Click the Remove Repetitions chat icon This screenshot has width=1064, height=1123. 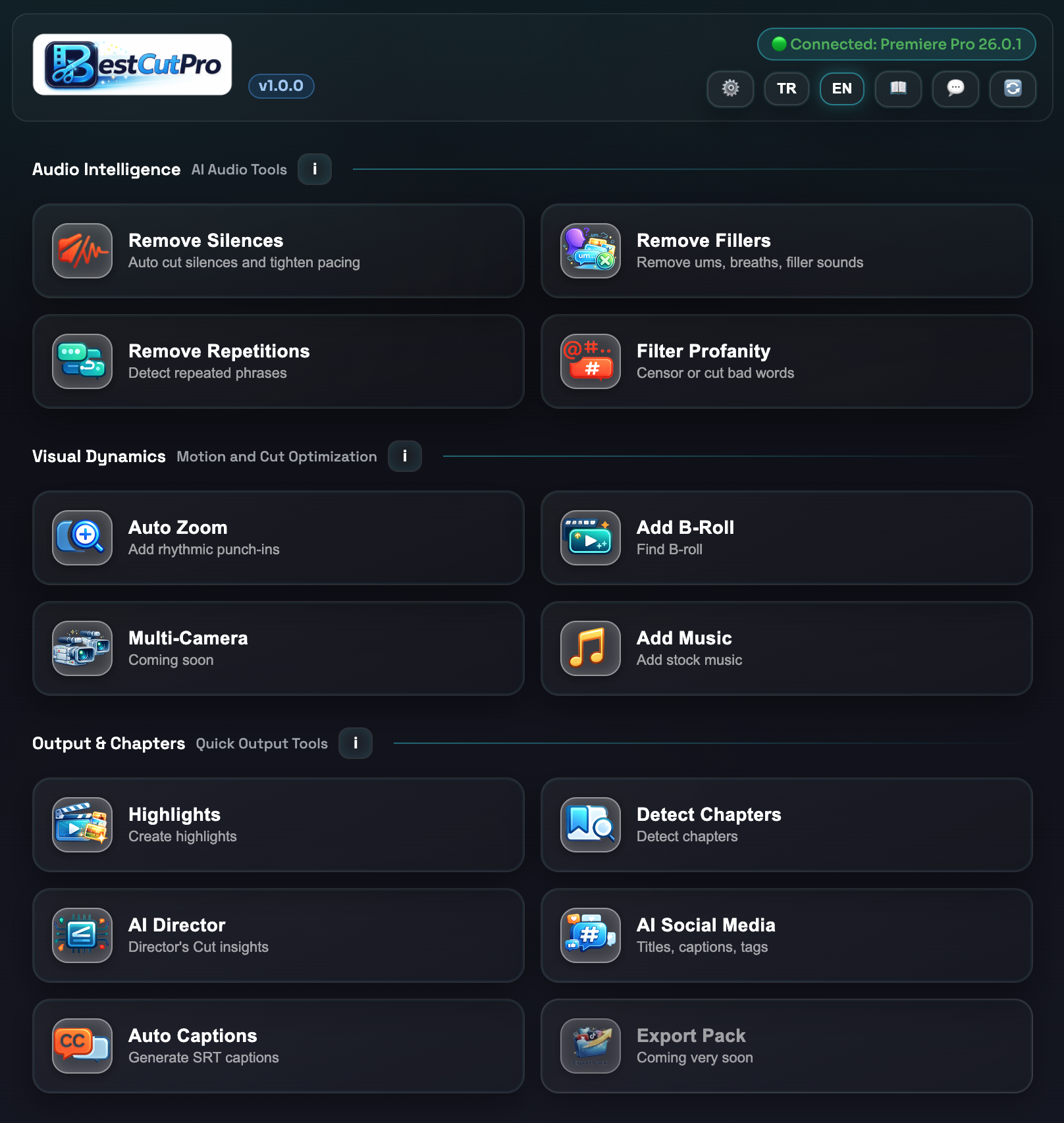(82, 361)
